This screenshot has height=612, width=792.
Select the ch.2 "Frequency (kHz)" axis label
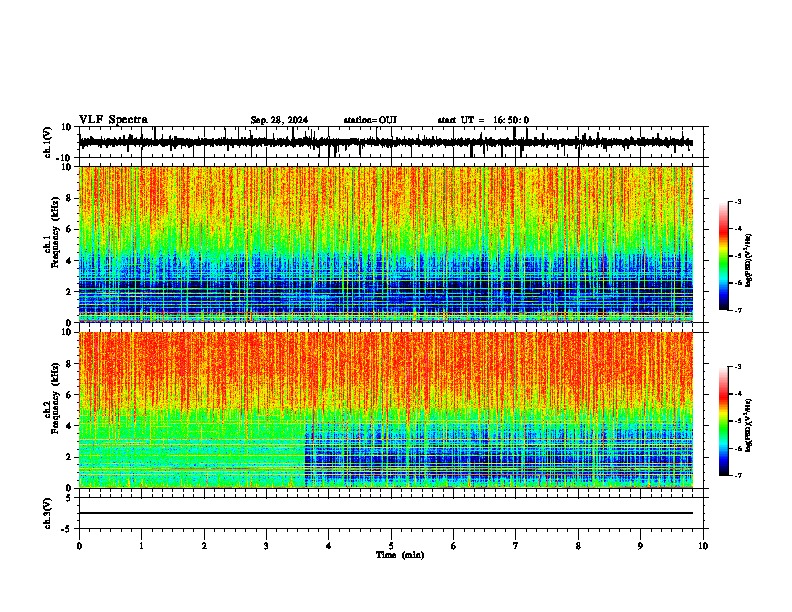pyautogui.click(x=56, y=398)
